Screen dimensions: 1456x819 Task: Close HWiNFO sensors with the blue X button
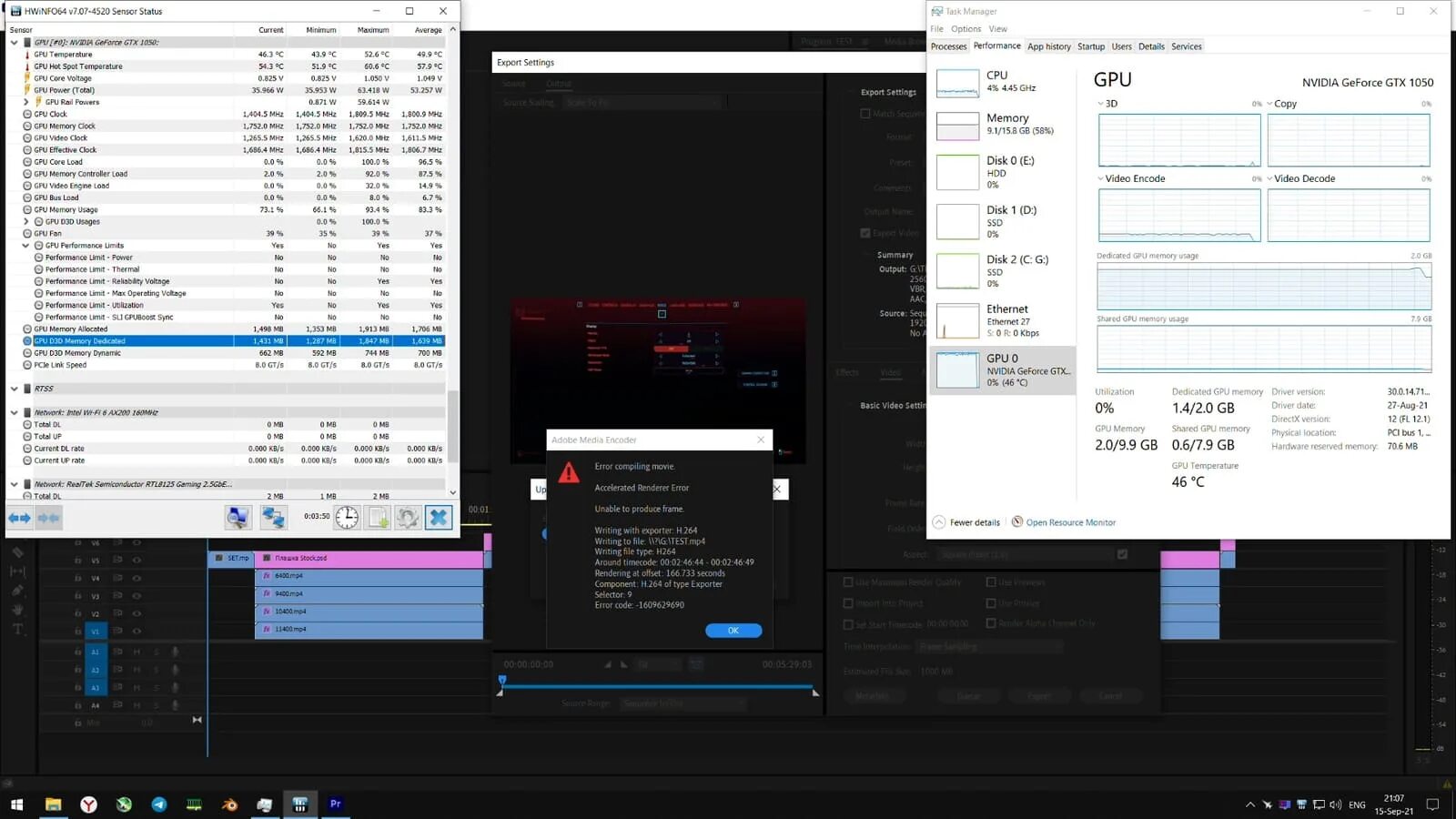[x=439, y=518]
